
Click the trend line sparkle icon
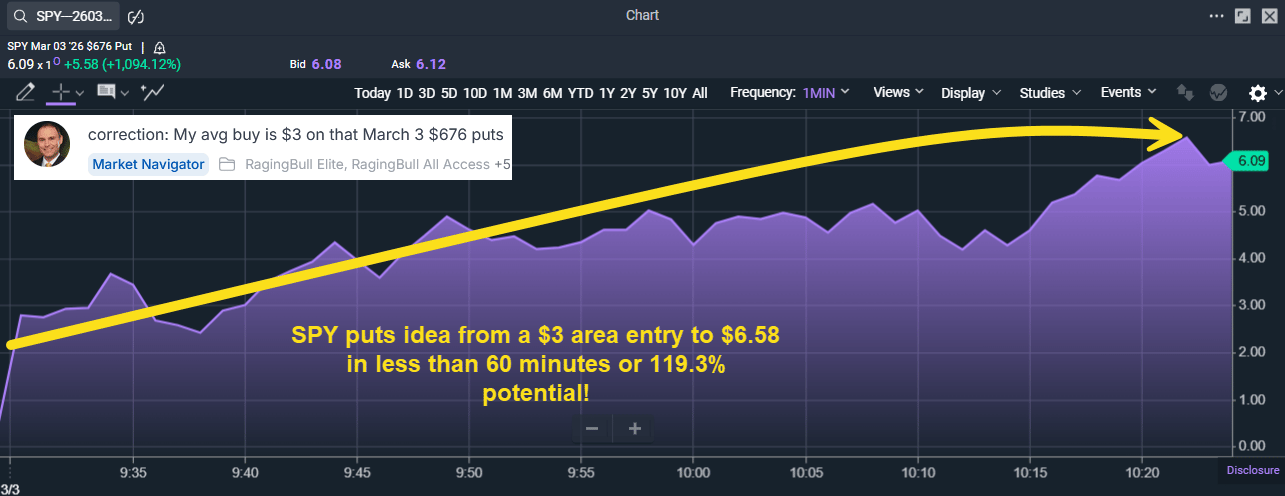(153, 92)
